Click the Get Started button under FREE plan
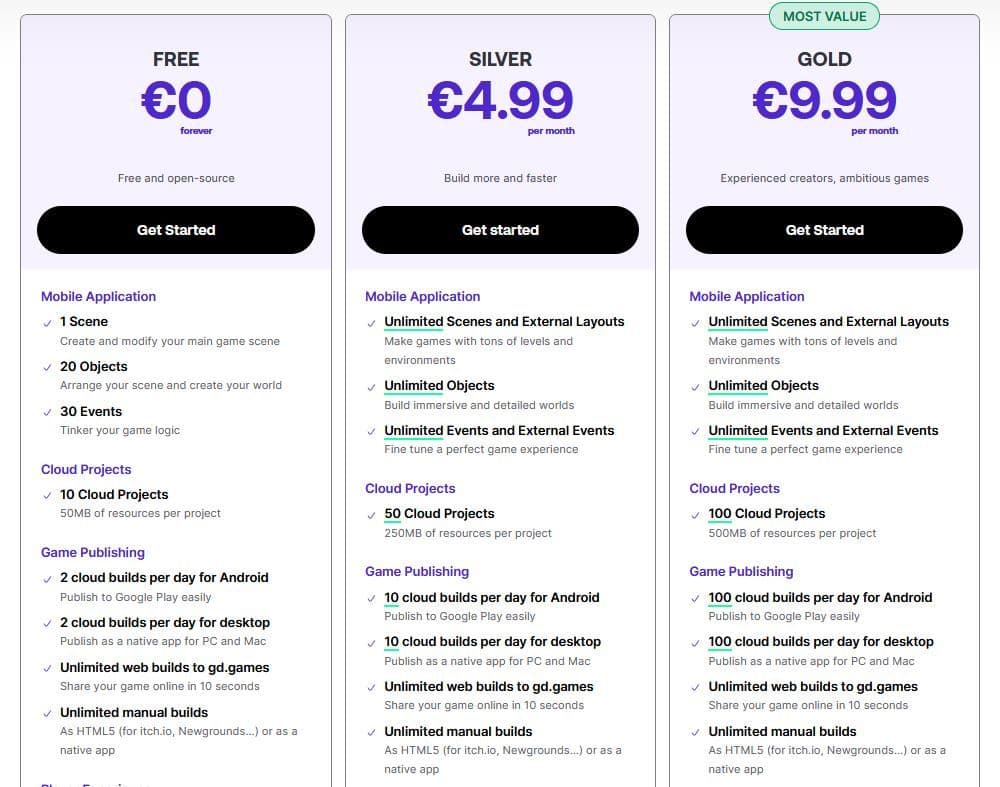The image size is (1000, 787). click(x=176, y=230)
